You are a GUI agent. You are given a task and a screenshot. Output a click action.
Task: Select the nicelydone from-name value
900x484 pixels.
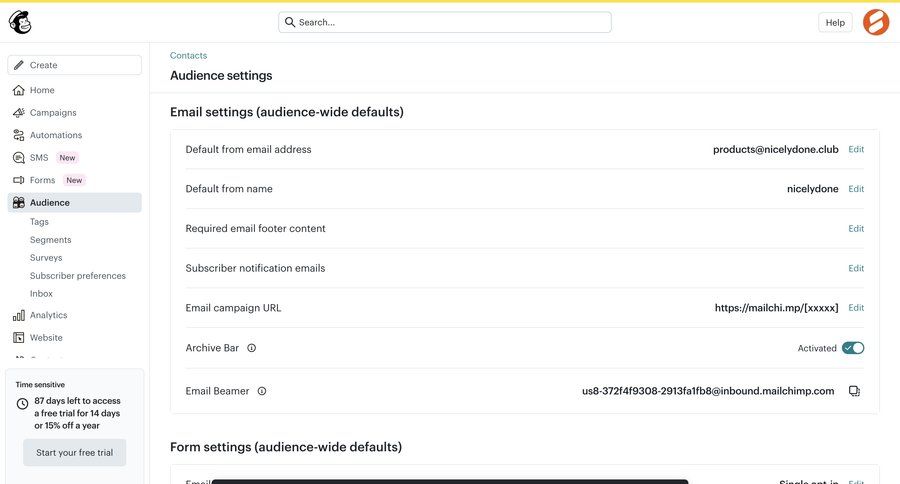pyautogui.click(x=812, y=189)
